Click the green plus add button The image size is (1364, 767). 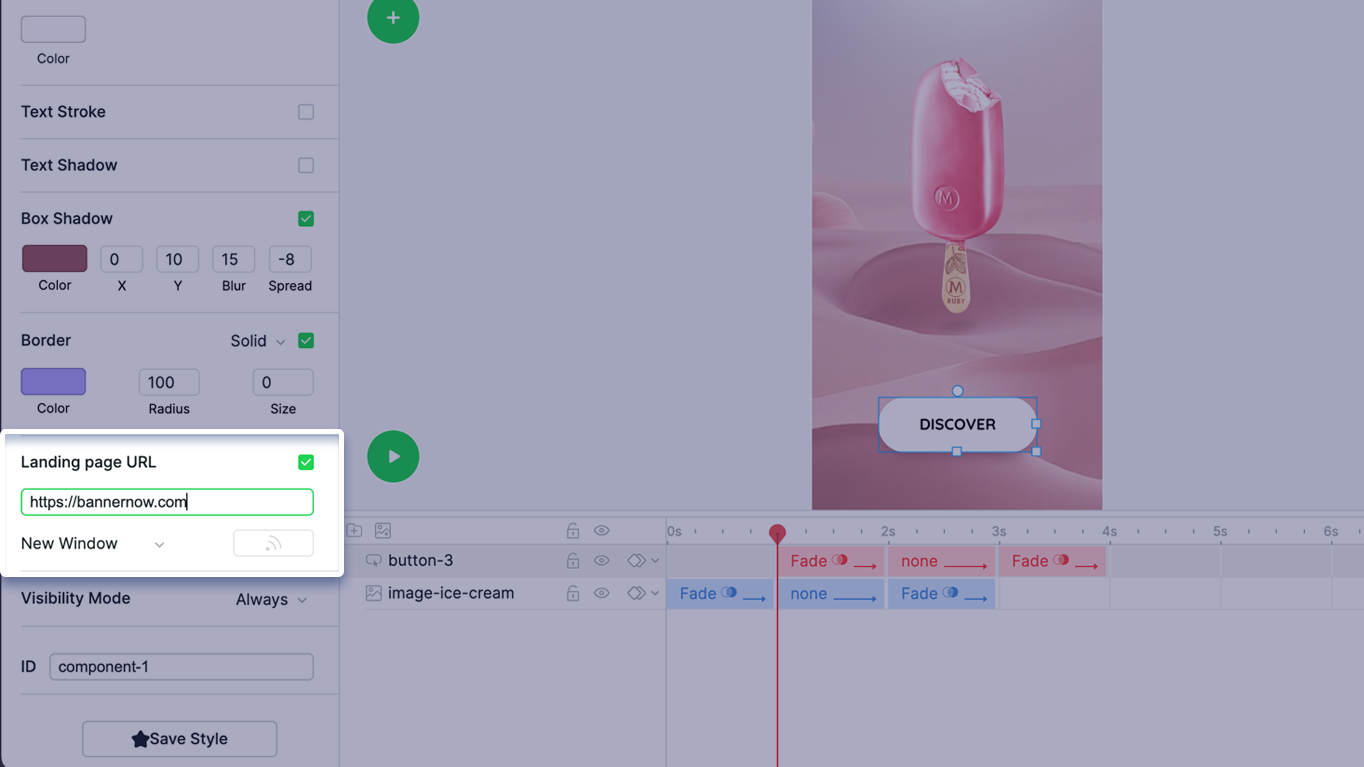point(393,18)
